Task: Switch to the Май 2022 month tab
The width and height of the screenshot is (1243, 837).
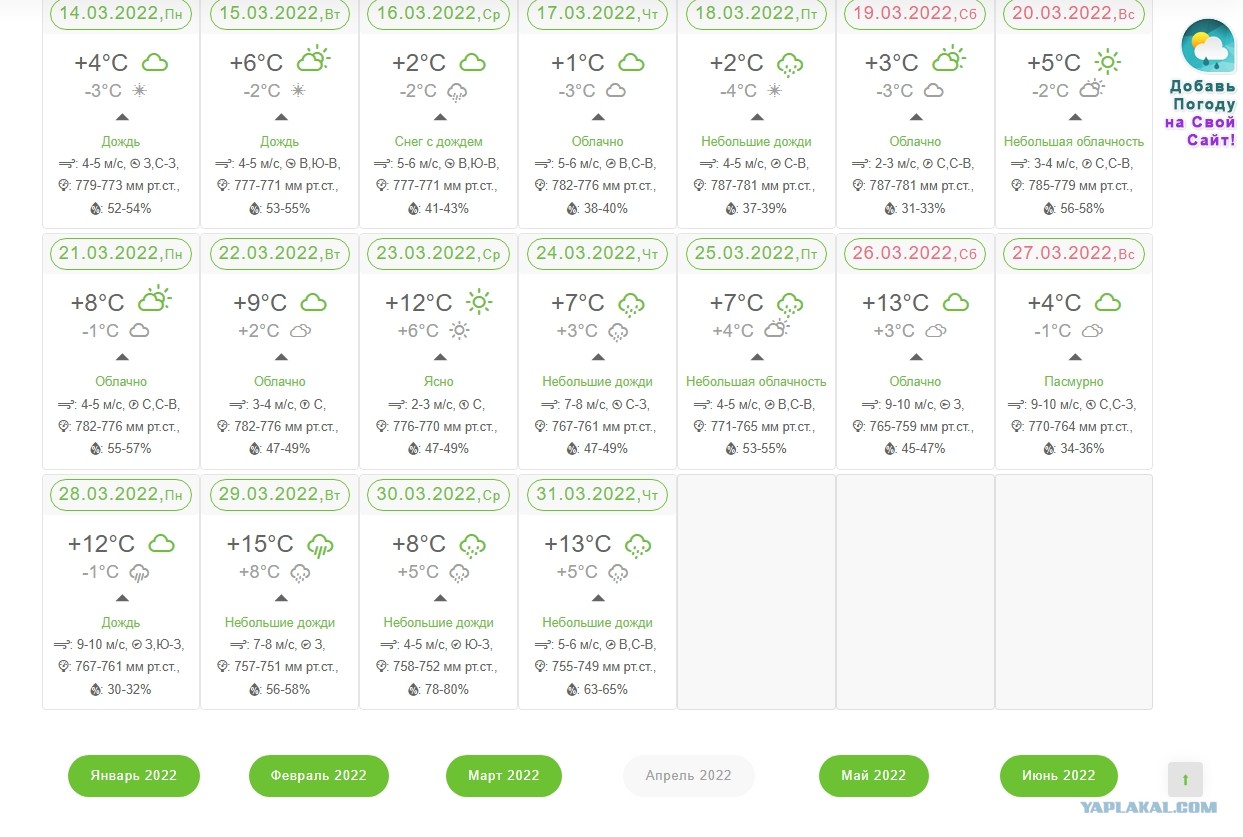Action: [x=874, y=776]
